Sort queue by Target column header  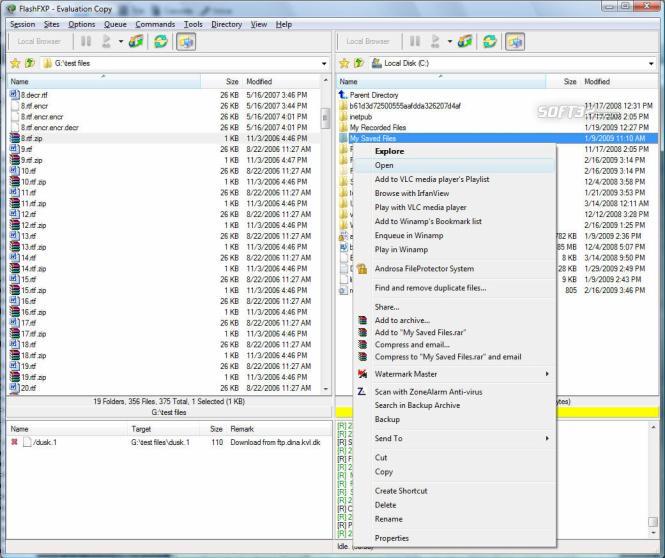(163, 429)
